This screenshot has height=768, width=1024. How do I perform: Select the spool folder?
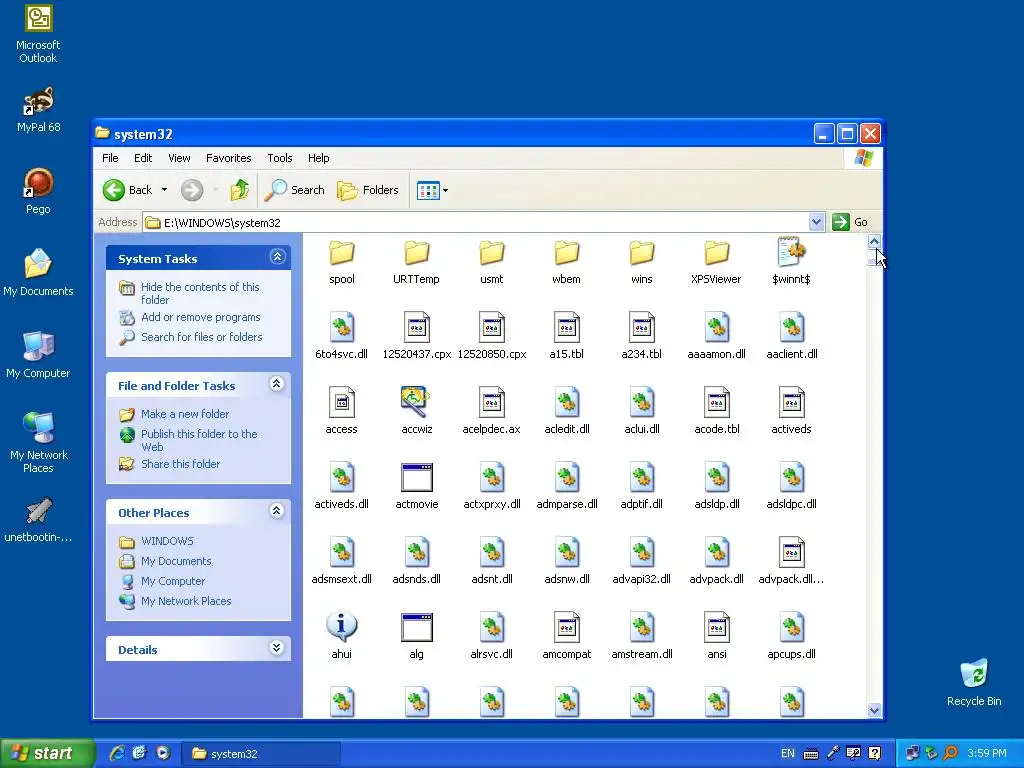coord(342,263)
